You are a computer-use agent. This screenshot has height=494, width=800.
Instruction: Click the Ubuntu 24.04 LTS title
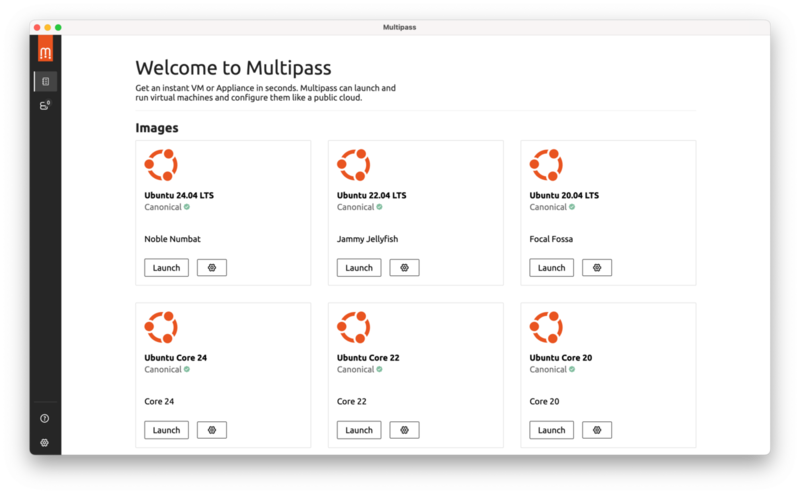click(179, 195)
